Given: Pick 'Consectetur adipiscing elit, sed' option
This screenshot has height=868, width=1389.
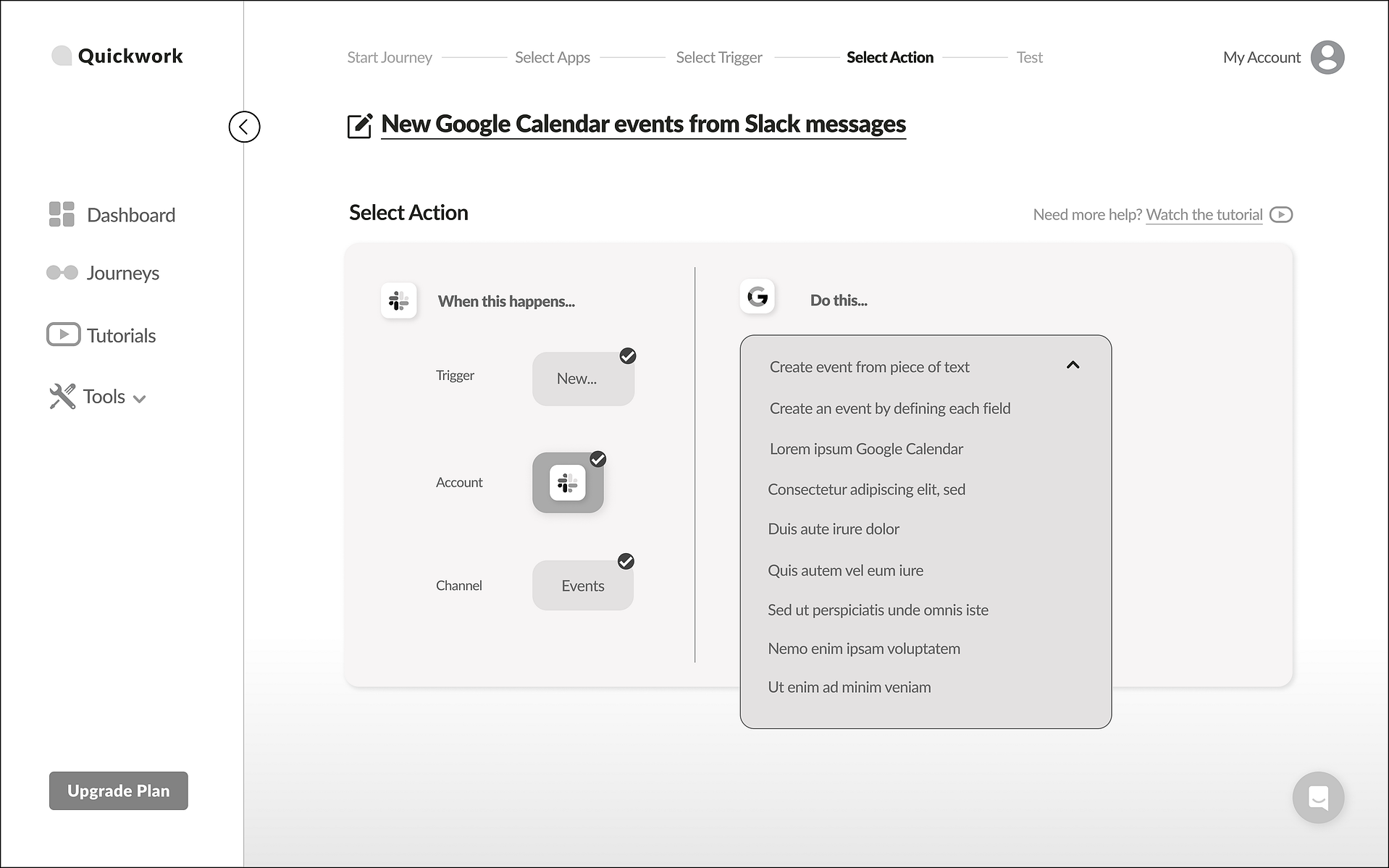Looking at the screenshot, I should 866,489.
